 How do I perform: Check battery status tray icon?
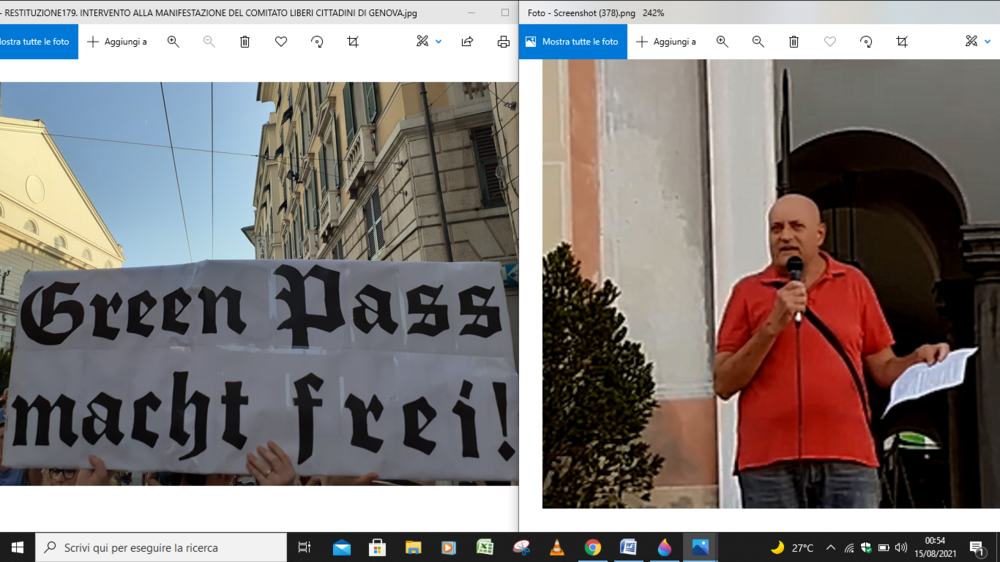[883, 547]
